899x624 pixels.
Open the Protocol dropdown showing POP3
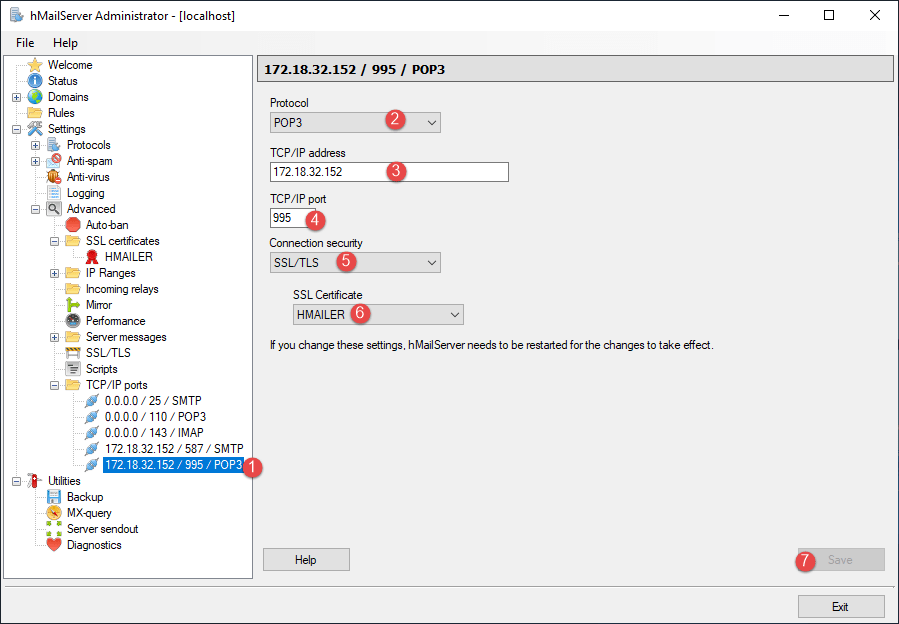pos(355,122)
